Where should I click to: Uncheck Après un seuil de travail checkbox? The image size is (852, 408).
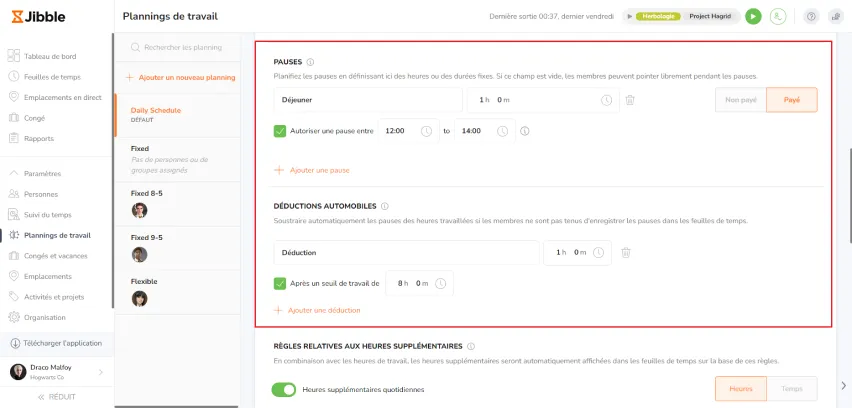click(x=280, y=283)
